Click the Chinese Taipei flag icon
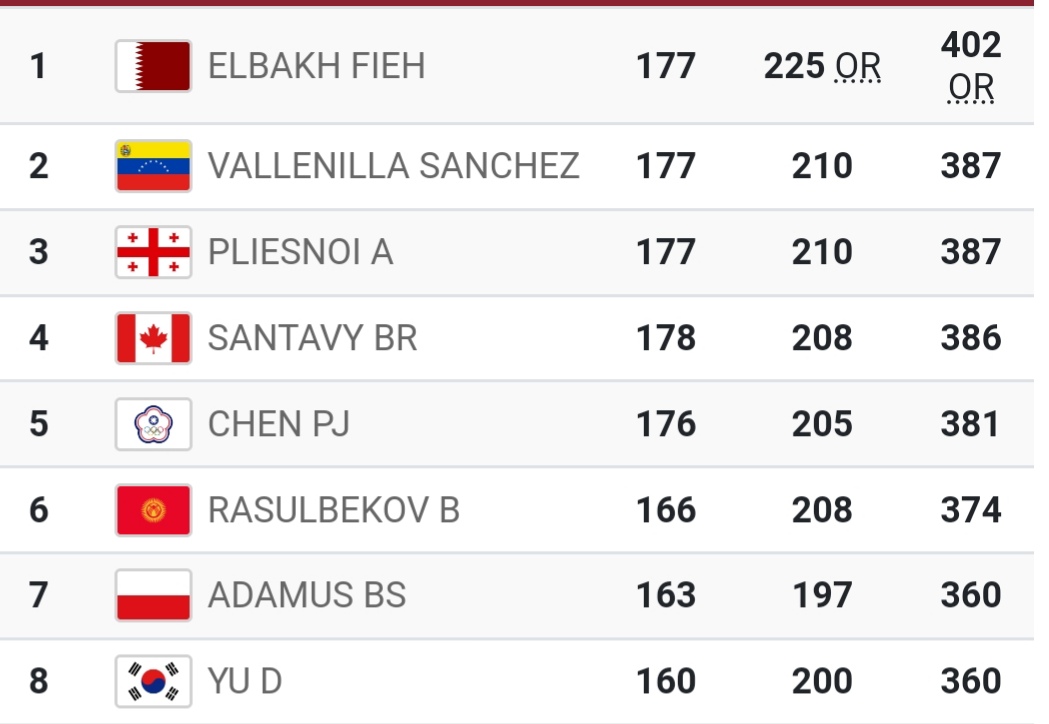This screenshot has height=724, width=1049. [153, 424]
